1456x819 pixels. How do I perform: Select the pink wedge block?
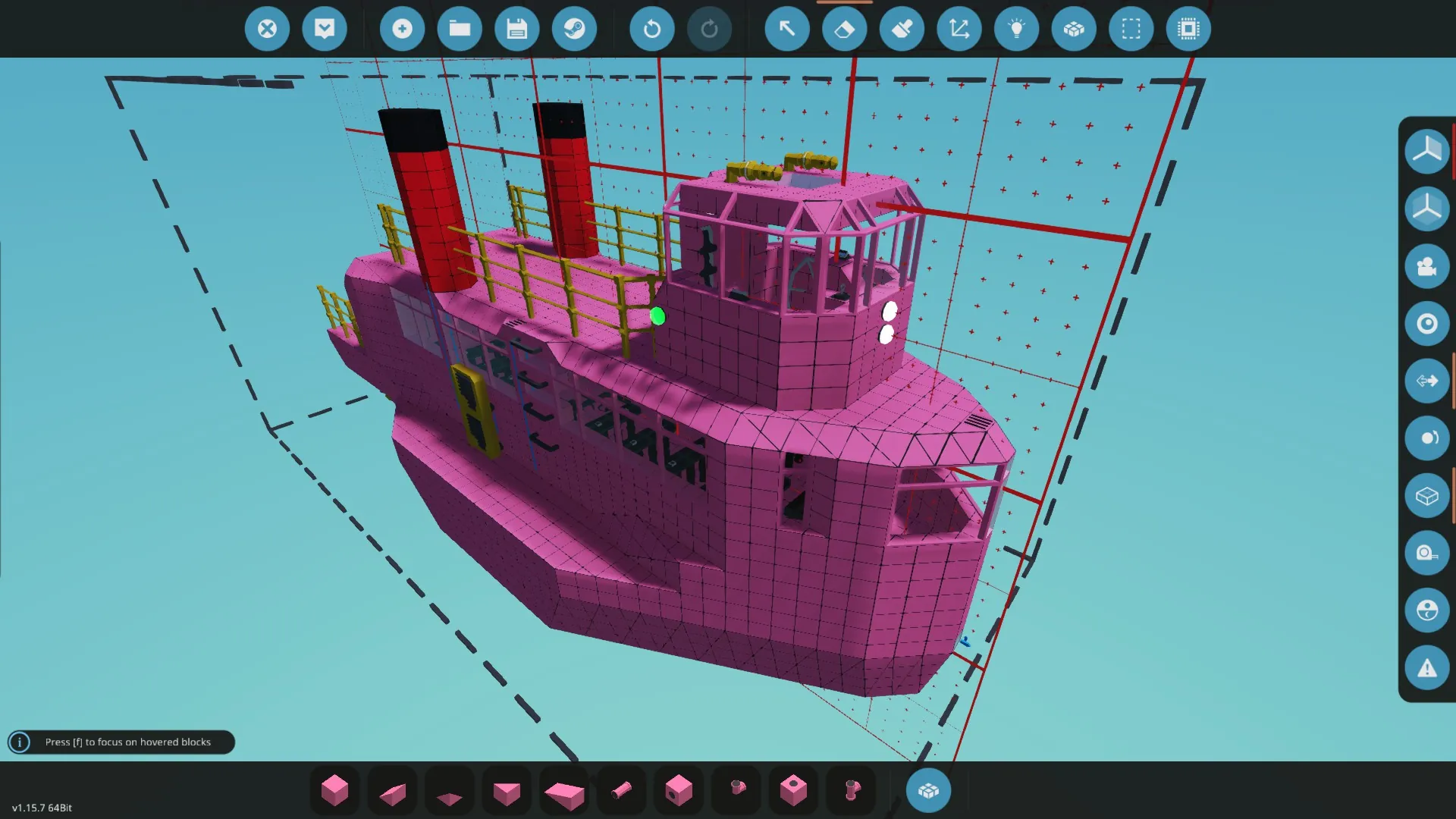tap(392, 792)
